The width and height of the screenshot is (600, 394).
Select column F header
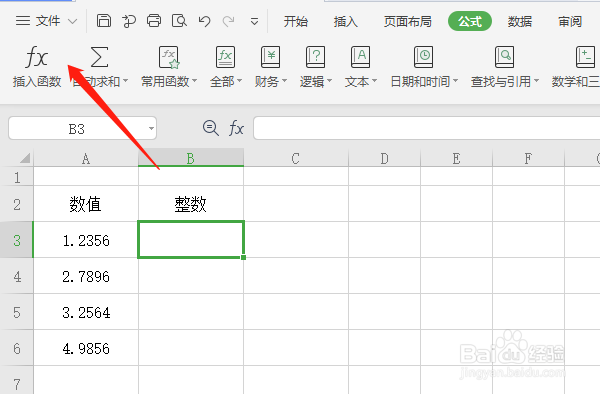click(x=528, y=158)
